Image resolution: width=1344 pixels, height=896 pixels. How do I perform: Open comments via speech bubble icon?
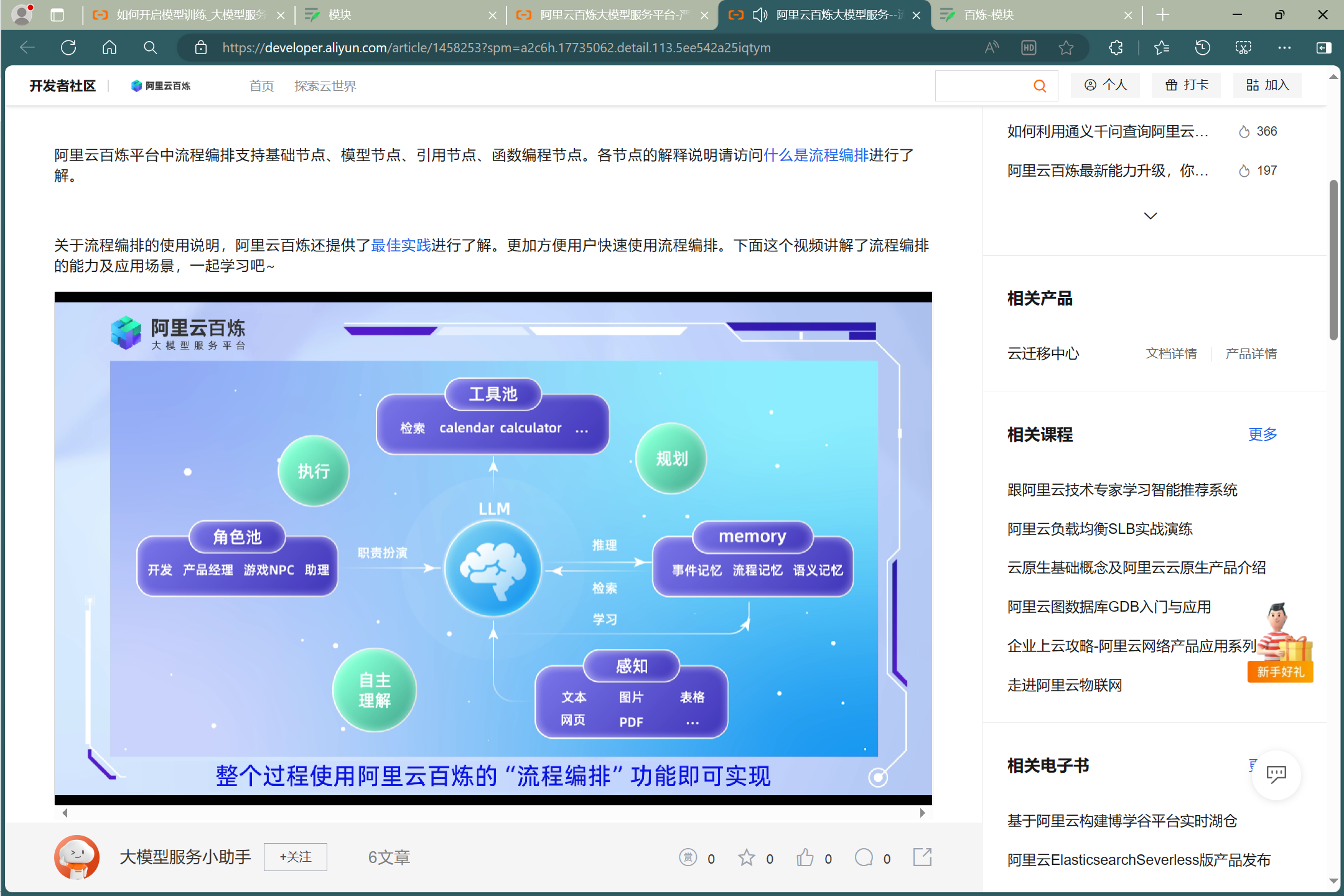(x=864, y=857)
